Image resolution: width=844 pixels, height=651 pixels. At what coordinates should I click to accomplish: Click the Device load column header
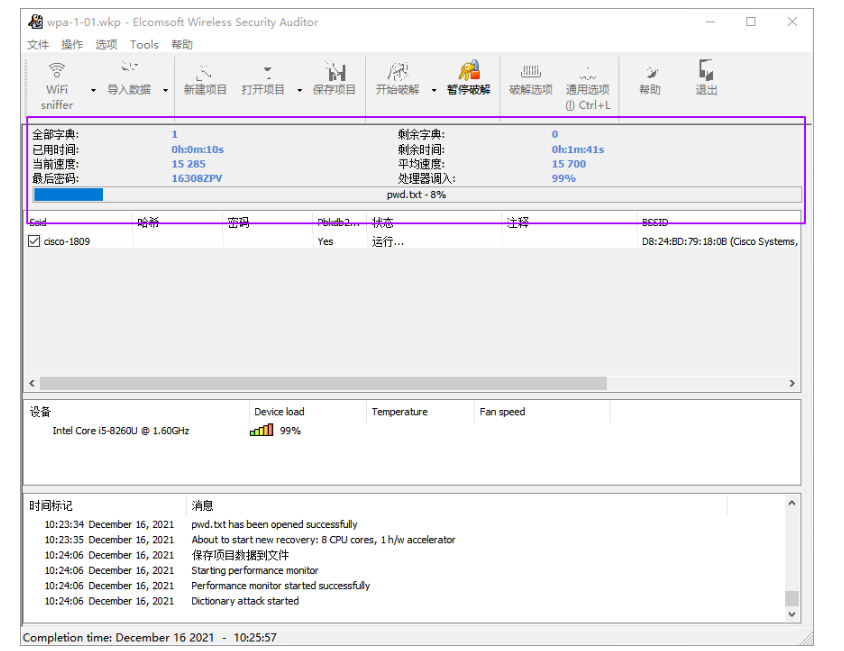coord(307,411)
